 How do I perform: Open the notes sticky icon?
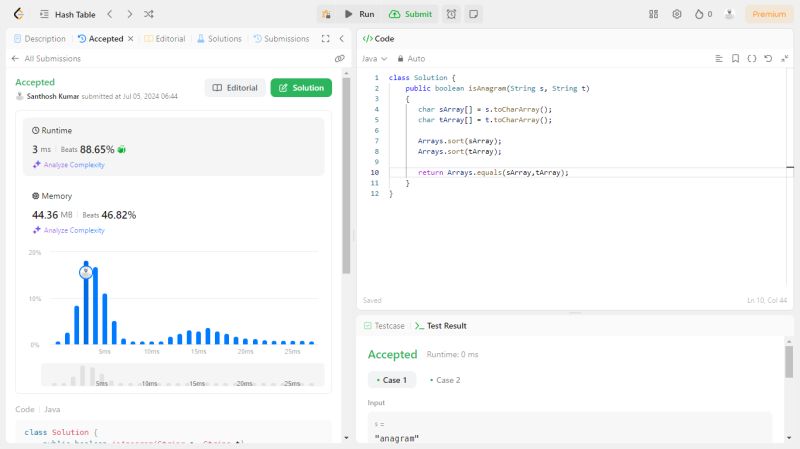pos(473,14)
